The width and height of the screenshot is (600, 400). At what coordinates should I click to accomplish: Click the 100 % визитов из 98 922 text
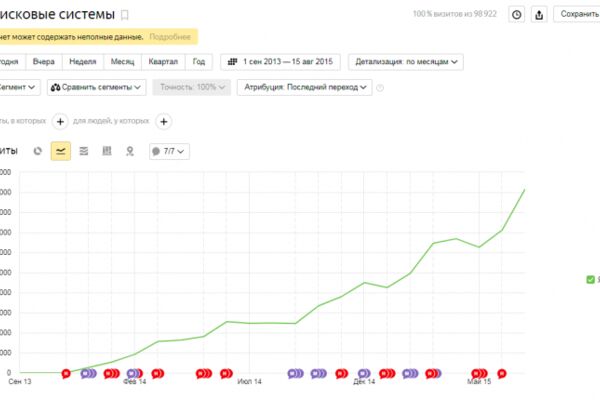[x=455, y=14]
